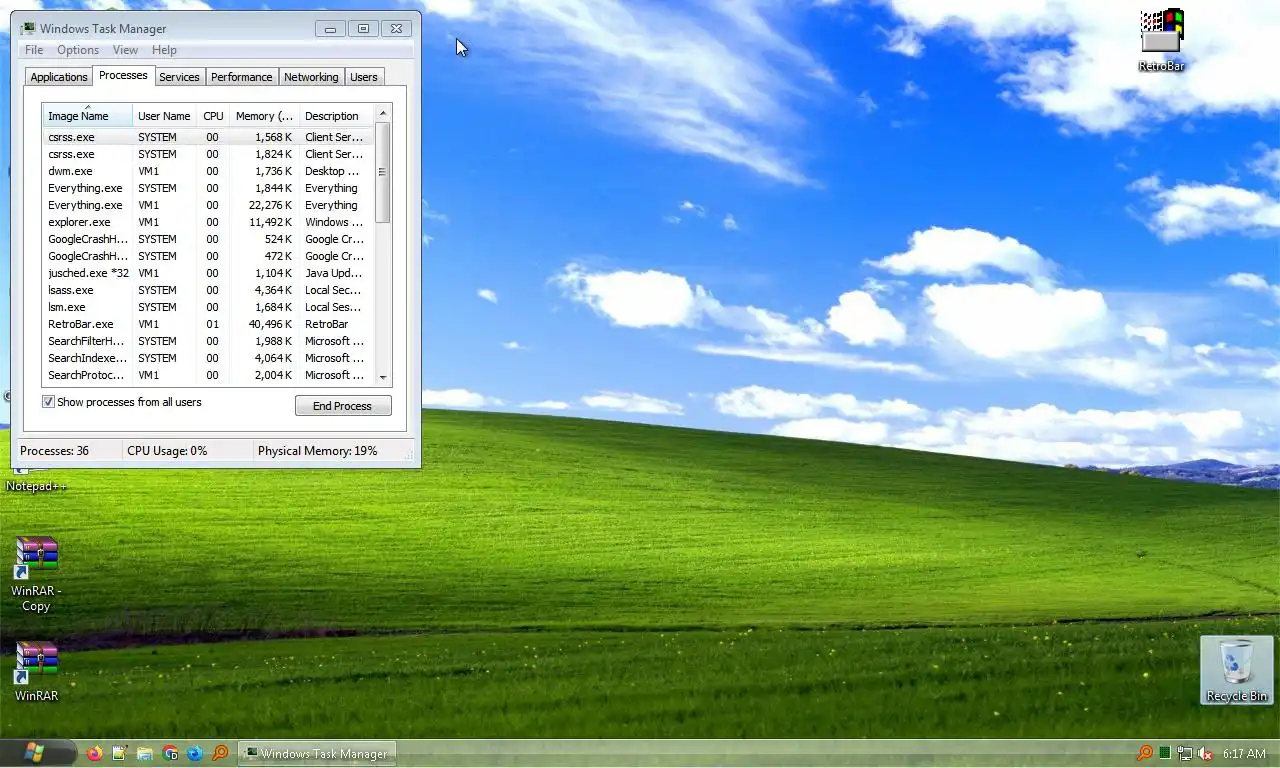Screen dimensions: 1280x768
Task: Click the process list scrollbar up arrow
Action: [383, 113]
